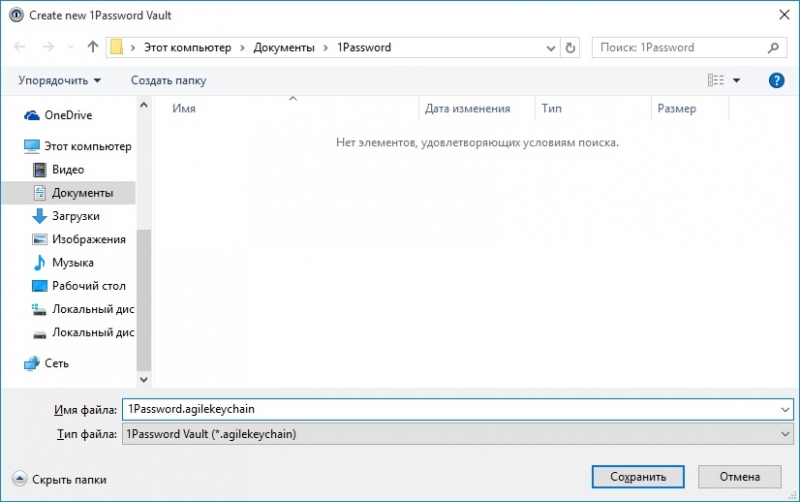Click the 'Рабочий стол' desktop icon
This screenshot has height=502, width=800.
[39, 286]
